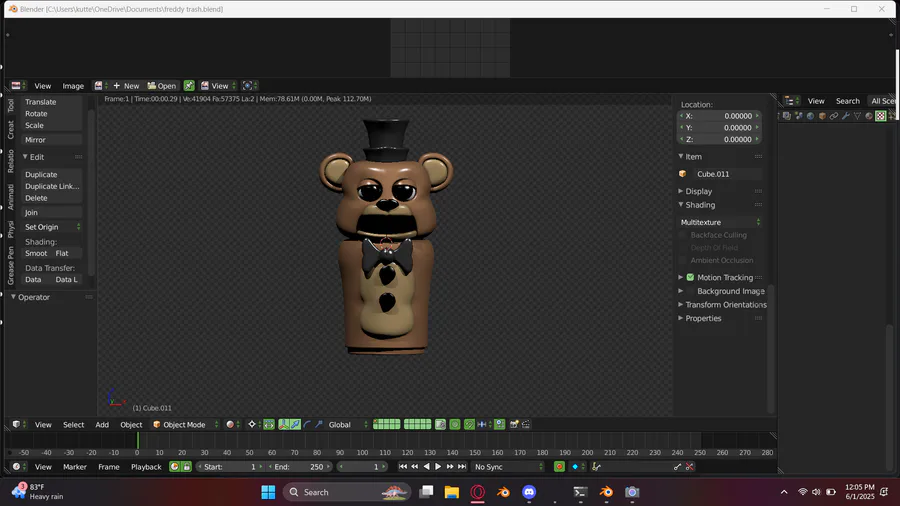
Task: Click the render layers icon in Properties header
Action: pyautogui.click(x=787, y=116)
